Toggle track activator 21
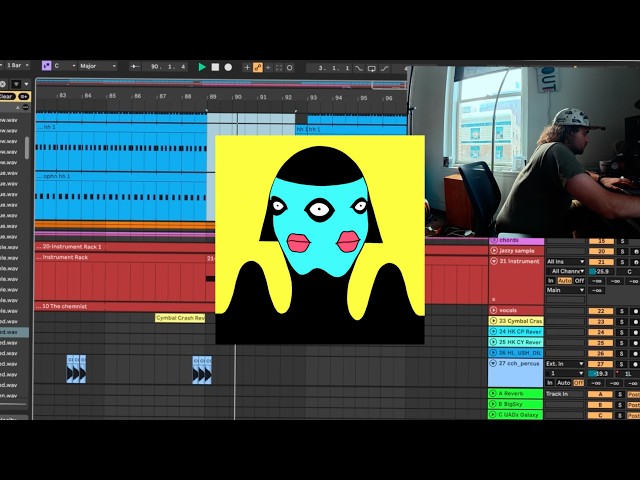The height and width of the screenshot is (480, 640). tap(601, 262)
